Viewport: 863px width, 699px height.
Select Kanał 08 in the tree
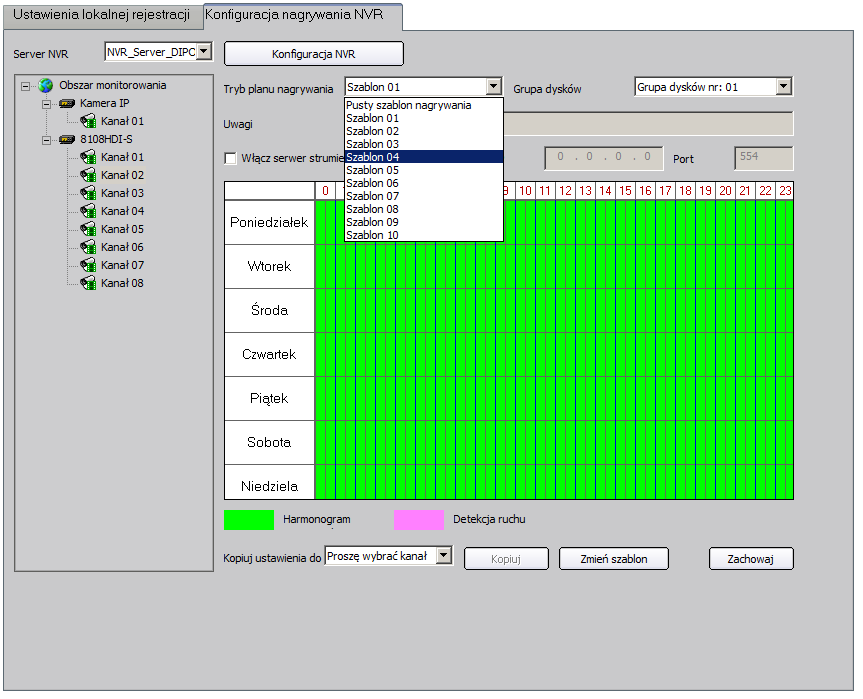pyautogui.click(x=122, y=283)
